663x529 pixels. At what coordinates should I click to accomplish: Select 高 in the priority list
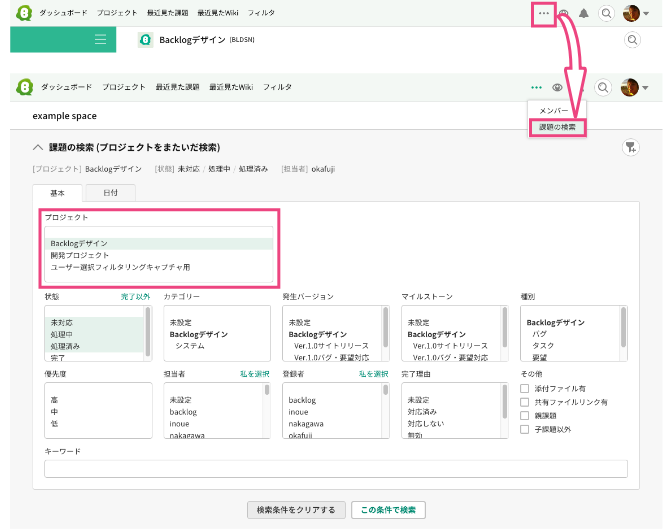coord(54,400)
